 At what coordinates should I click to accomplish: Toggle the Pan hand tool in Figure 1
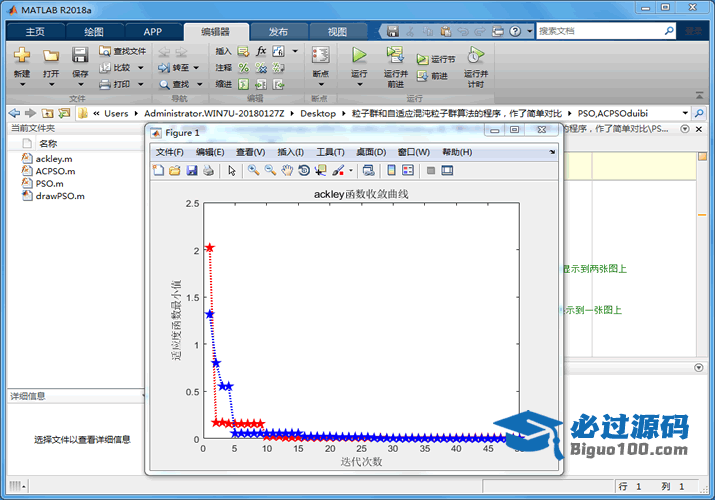pyautogui.click(x=287, y=170)
